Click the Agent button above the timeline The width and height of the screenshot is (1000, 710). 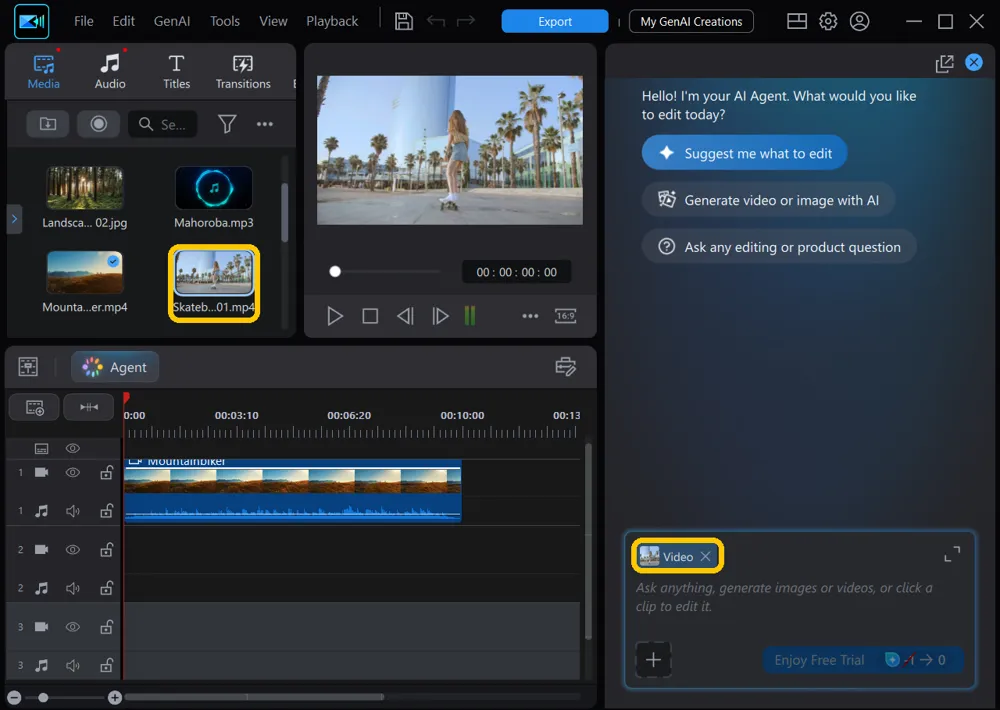point(115,367)
